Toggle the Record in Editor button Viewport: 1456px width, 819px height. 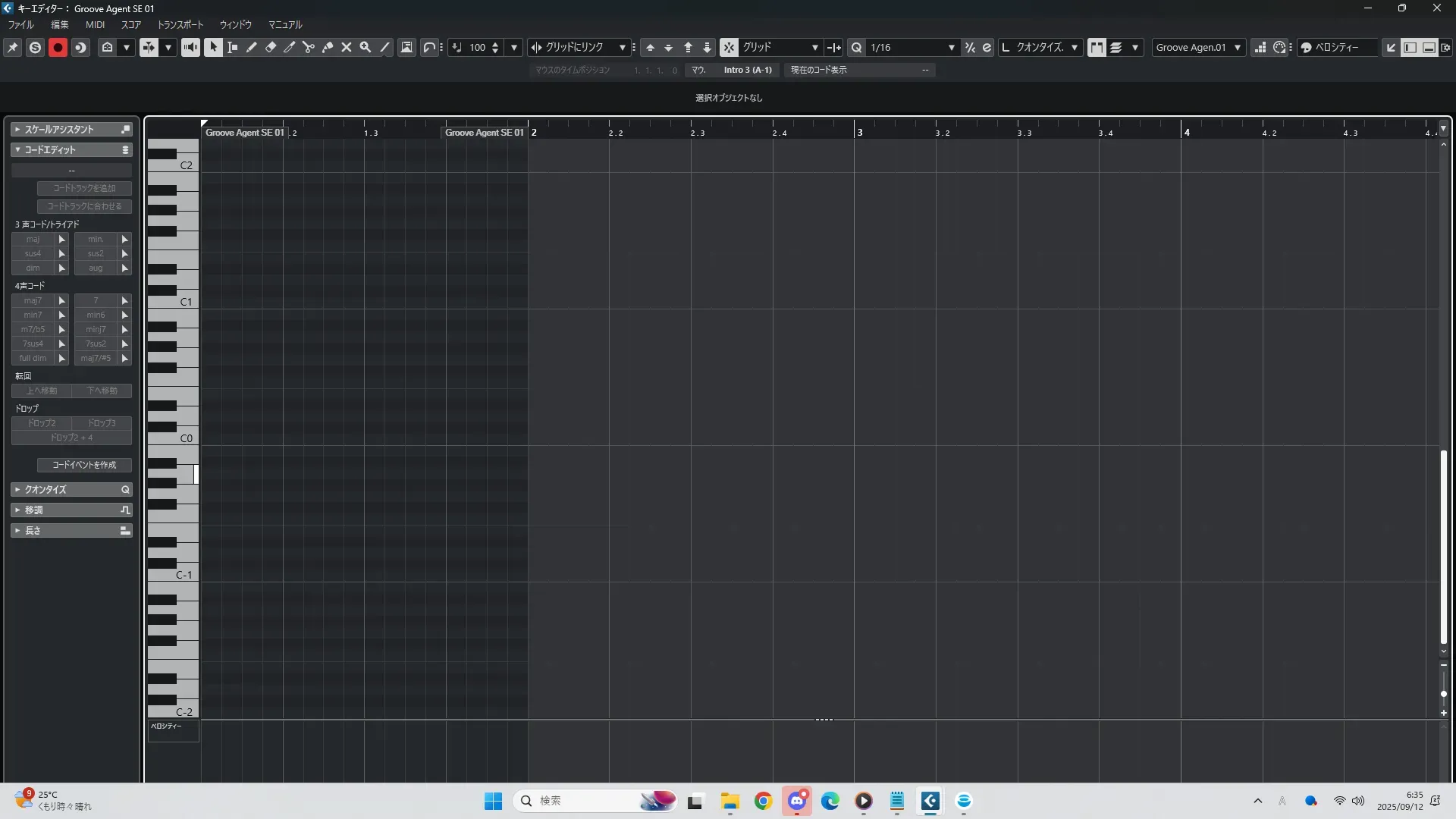point(58,47)
